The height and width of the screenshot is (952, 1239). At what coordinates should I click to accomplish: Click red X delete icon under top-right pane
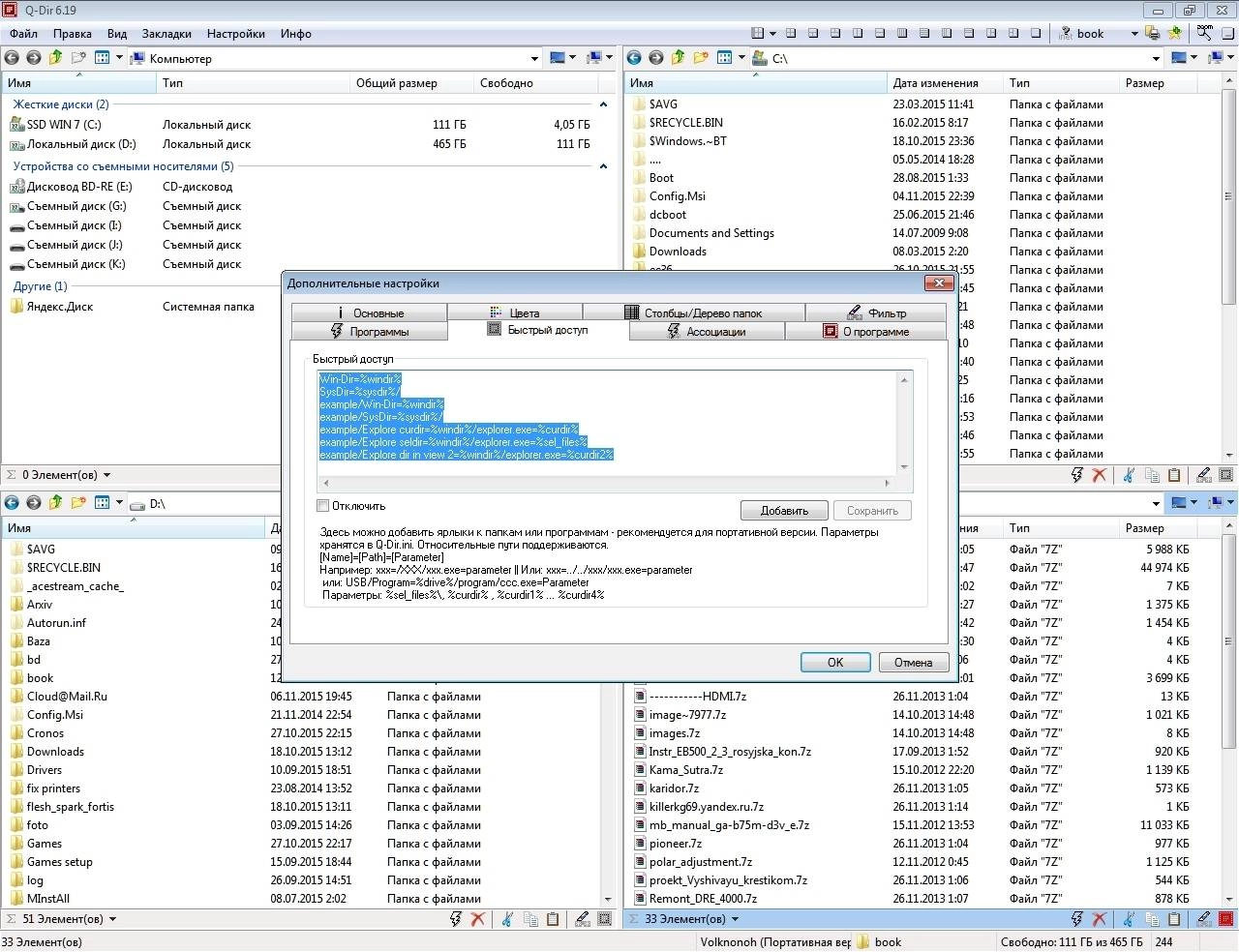(x=1100, y=475)
